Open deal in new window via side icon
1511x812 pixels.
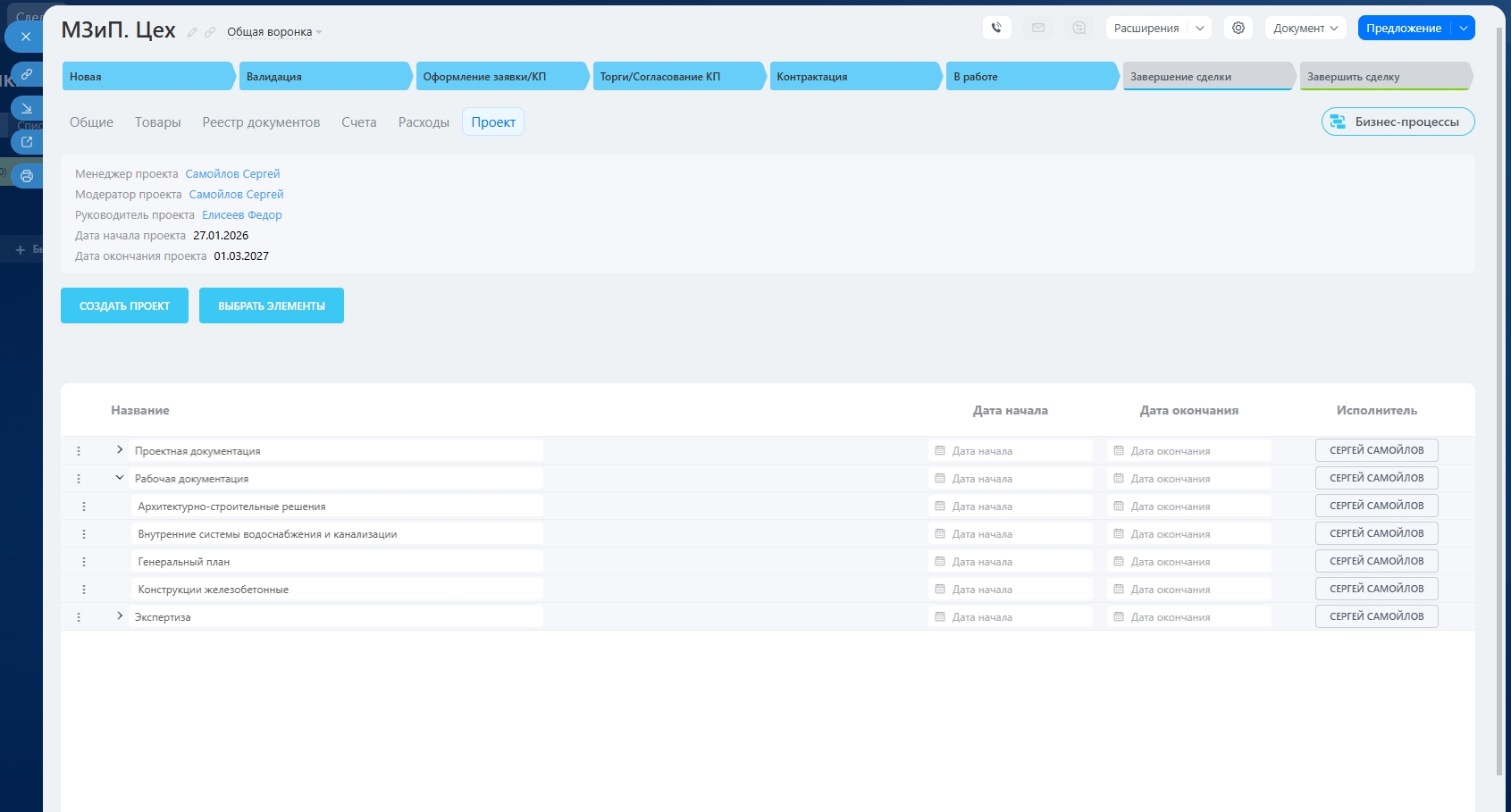coord(26,142)
